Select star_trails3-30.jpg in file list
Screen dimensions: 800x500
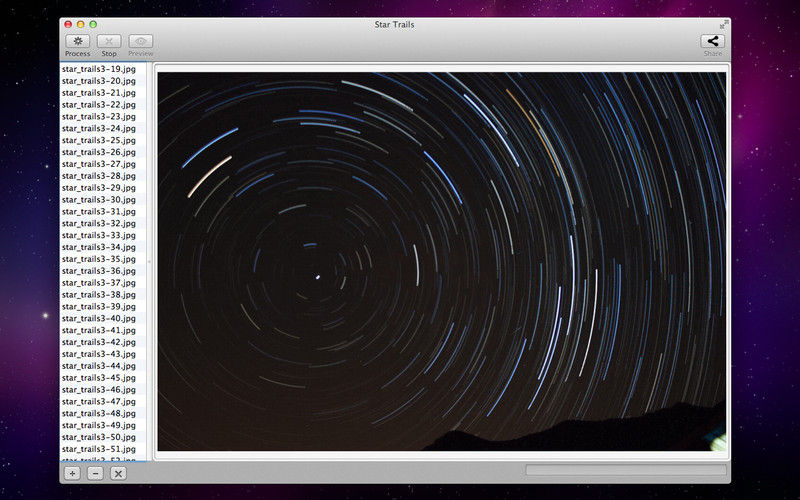coord(103,199)
